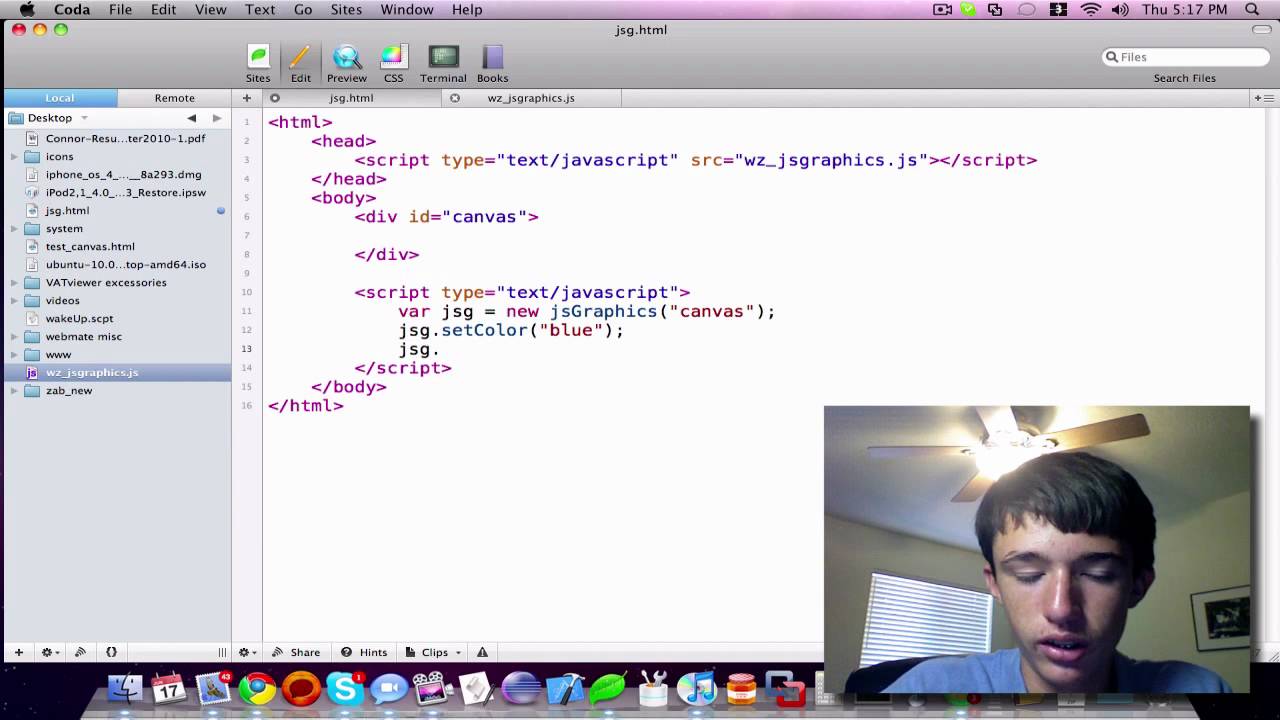Image resolution: width=1280 pixels, height=720 pixels.
Task: Open iCal calendar from the Dock
Action: pyautogui.click(x=169, y=688)
